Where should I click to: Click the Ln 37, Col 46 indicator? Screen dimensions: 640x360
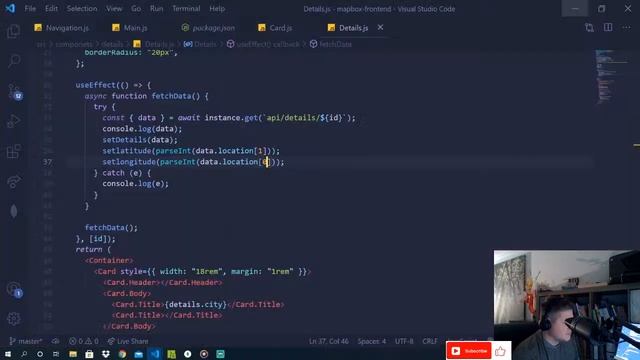(x=329, y=341)
